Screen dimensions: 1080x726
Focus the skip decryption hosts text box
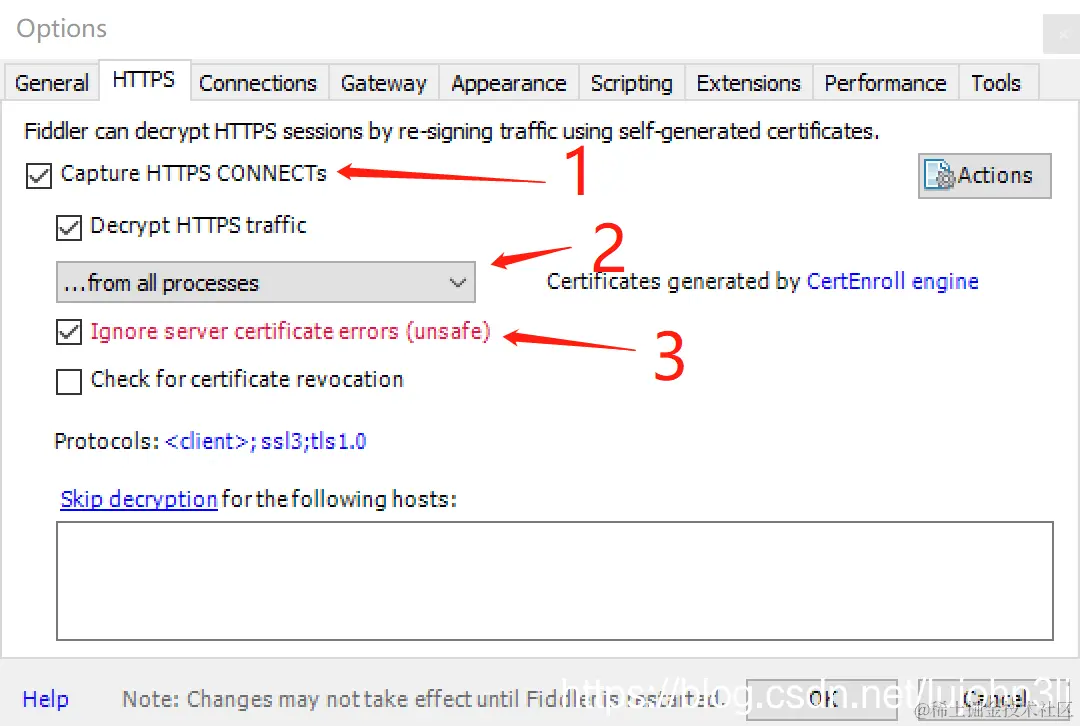tap(554, 581)
